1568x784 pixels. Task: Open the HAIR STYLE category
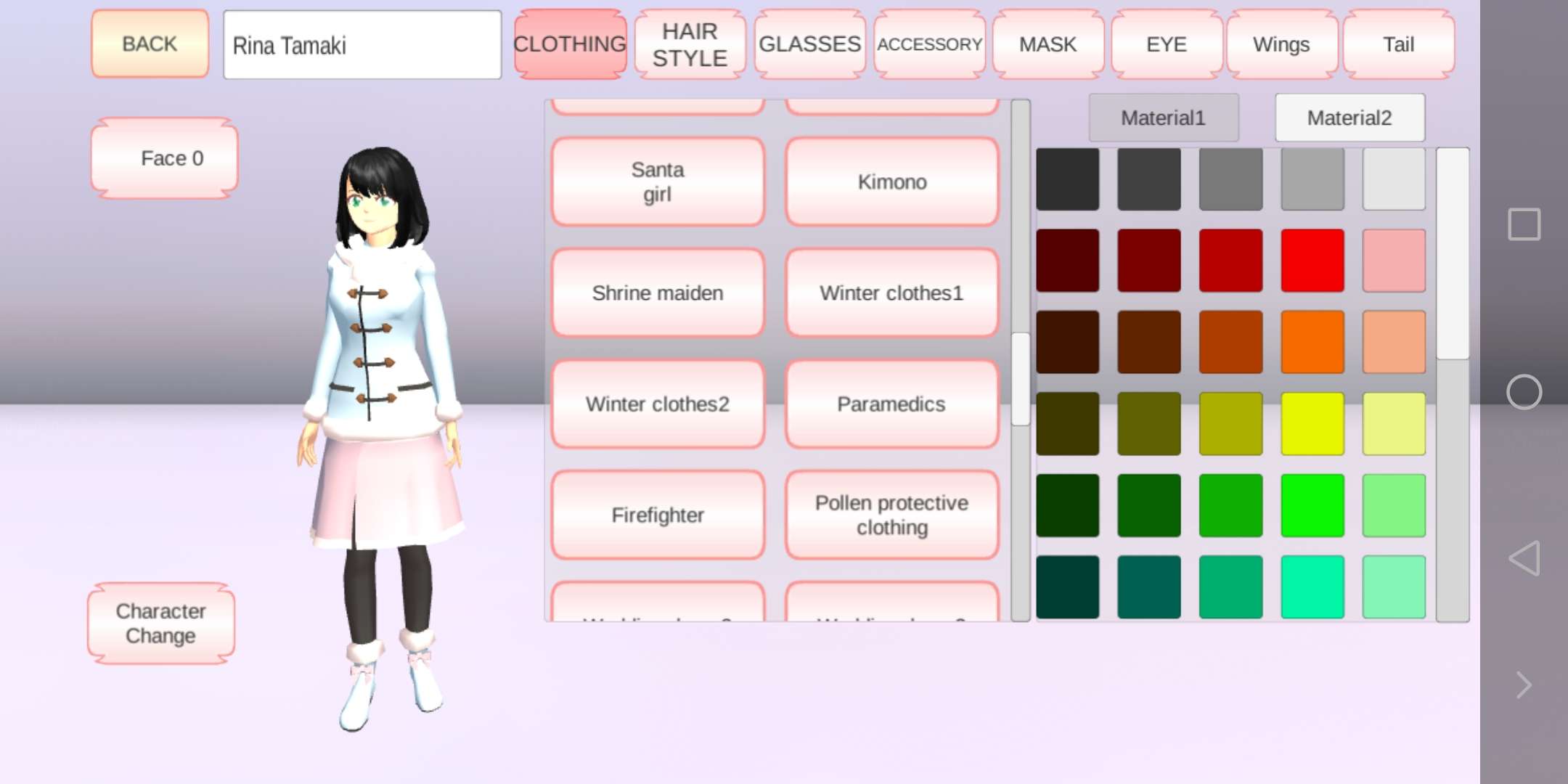tap(690, 44)
